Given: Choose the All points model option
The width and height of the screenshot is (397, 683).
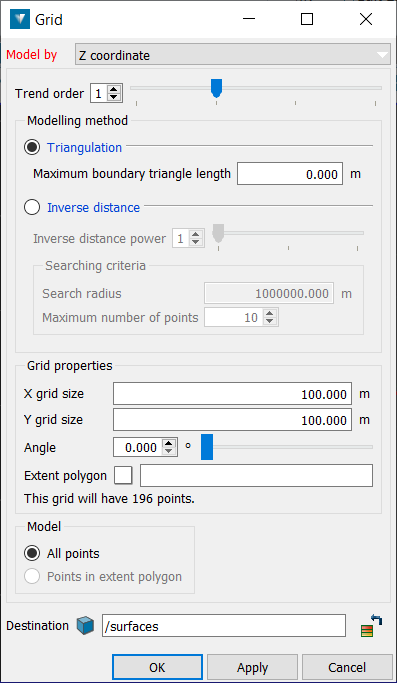Looking at the screenshot, I should (32, 554).
